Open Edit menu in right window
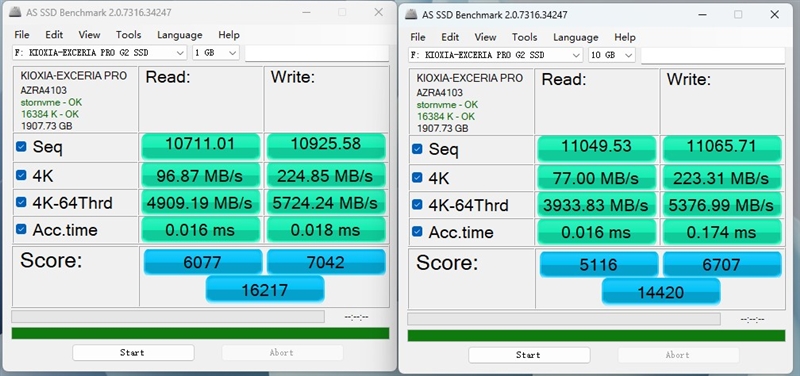The width and height of the screenshot is (800, 376). click(450, 37)
